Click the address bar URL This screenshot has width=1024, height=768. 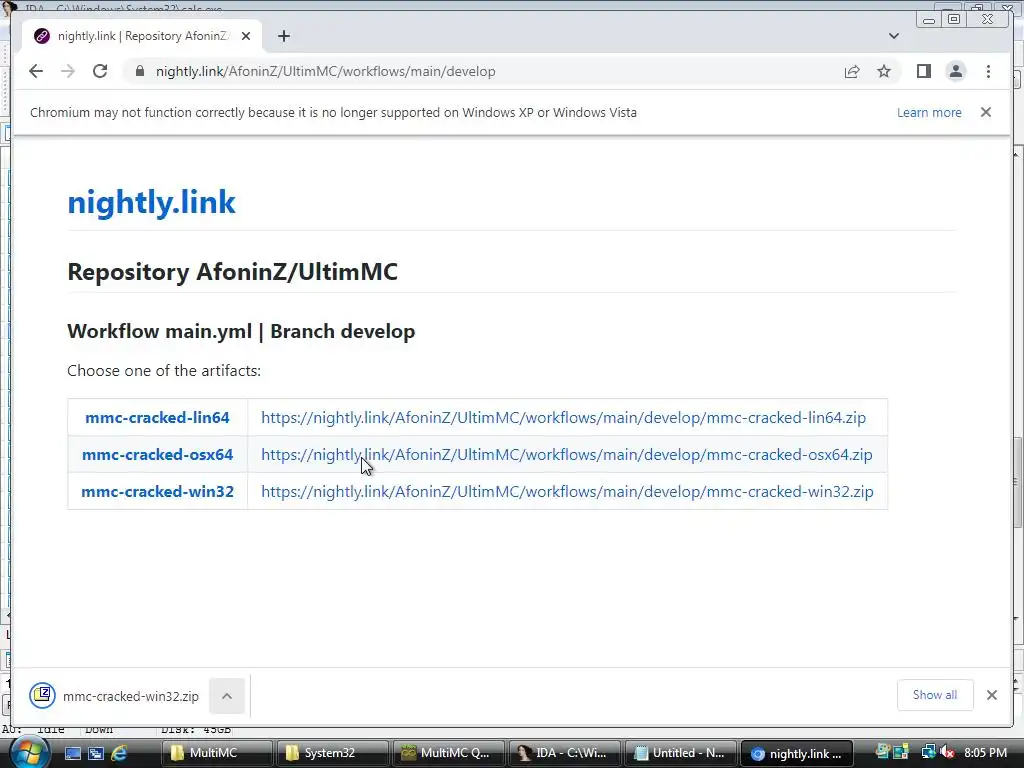coord(325,71)
